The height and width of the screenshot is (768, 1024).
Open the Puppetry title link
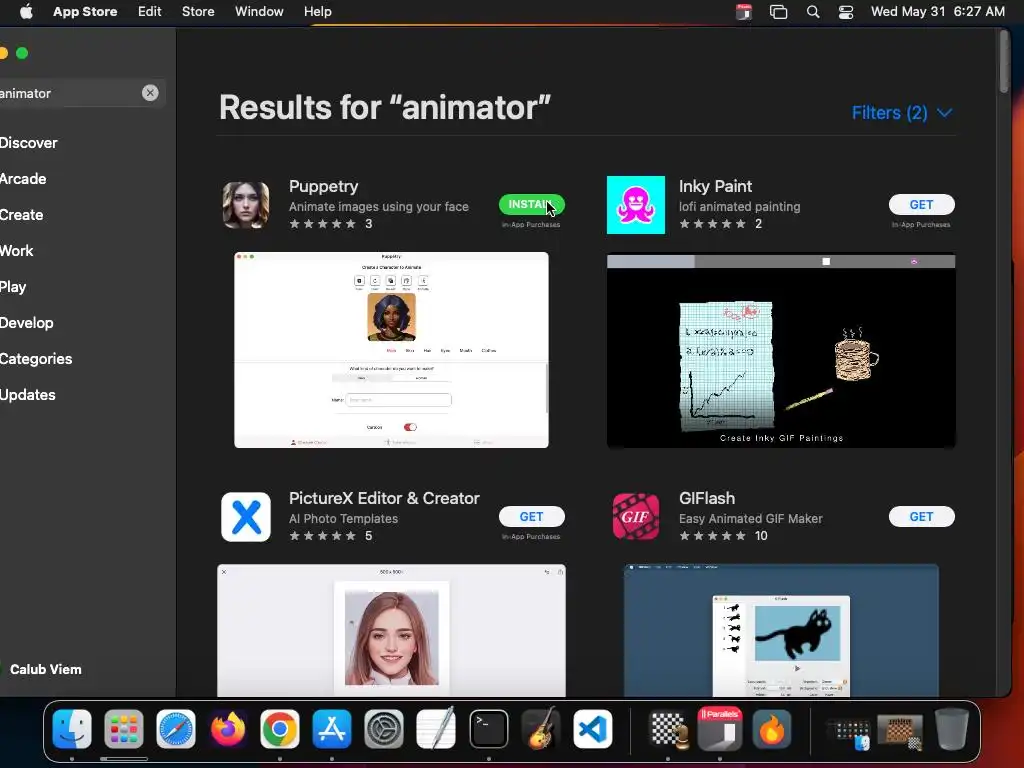click(x=323, y=186)
